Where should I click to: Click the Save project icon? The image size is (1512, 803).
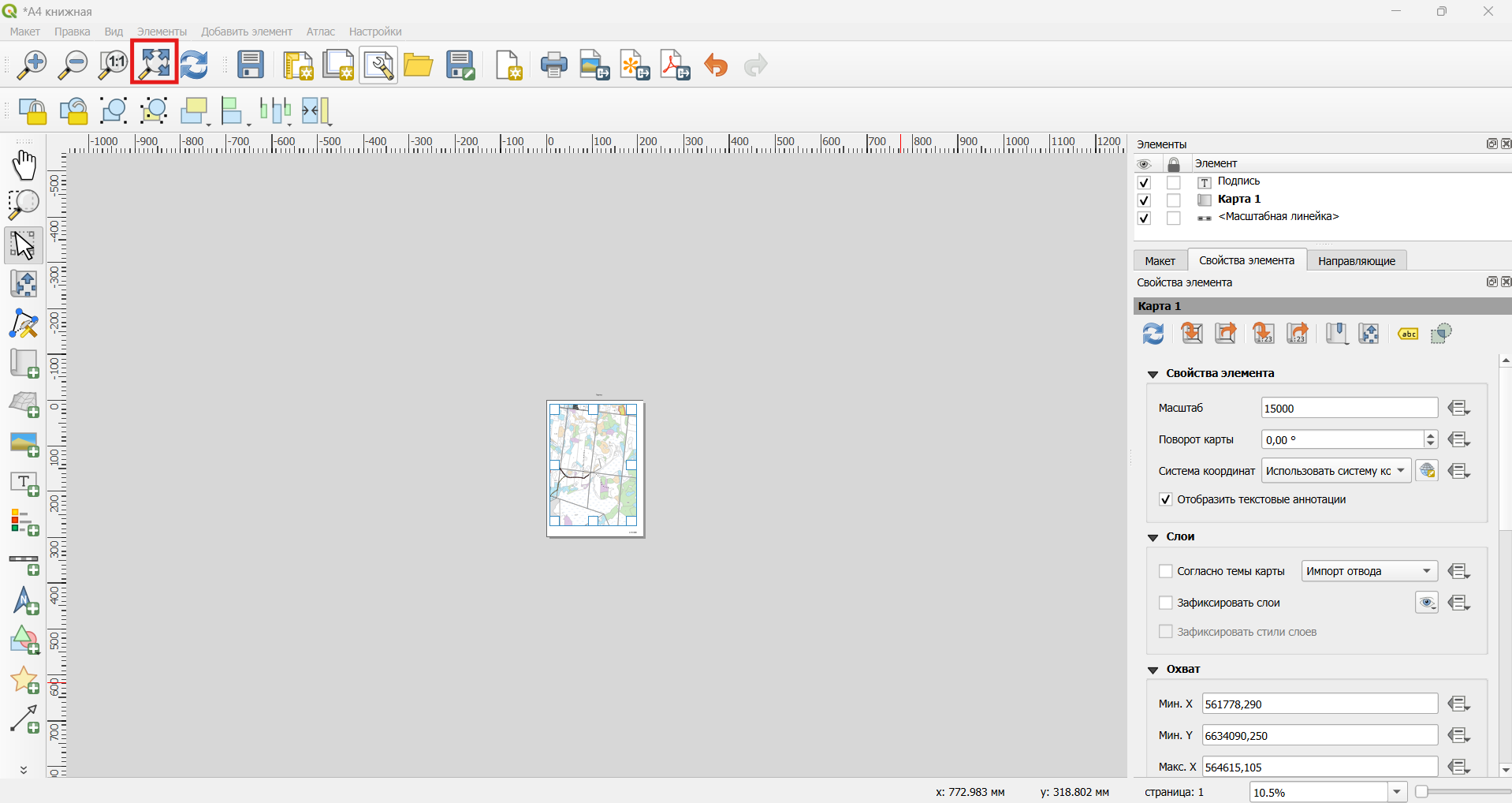251,65
